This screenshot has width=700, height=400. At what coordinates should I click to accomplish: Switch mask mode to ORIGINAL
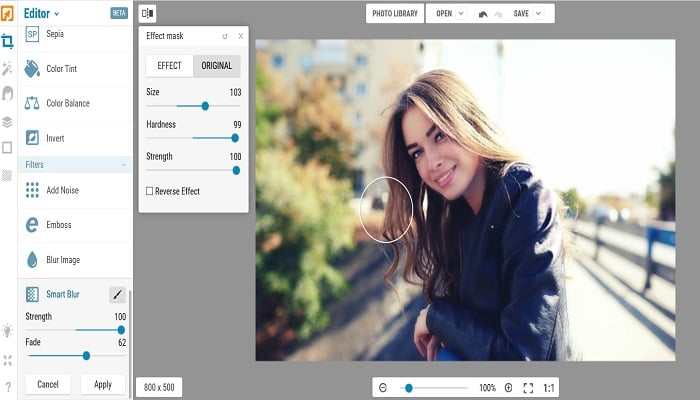[x=217, y=66]
